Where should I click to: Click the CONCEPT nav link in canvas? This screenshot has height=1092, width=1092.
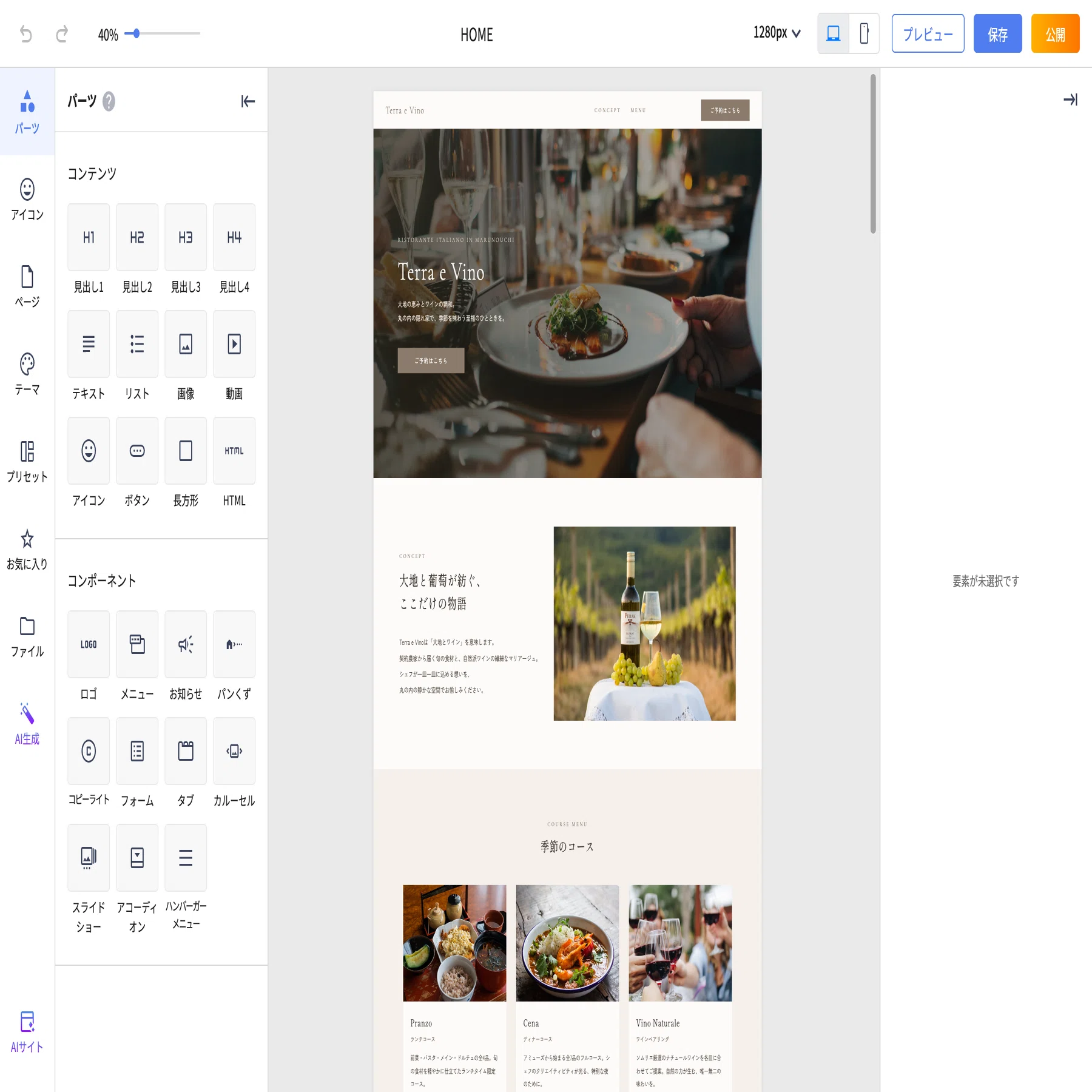tap(607, 110)
